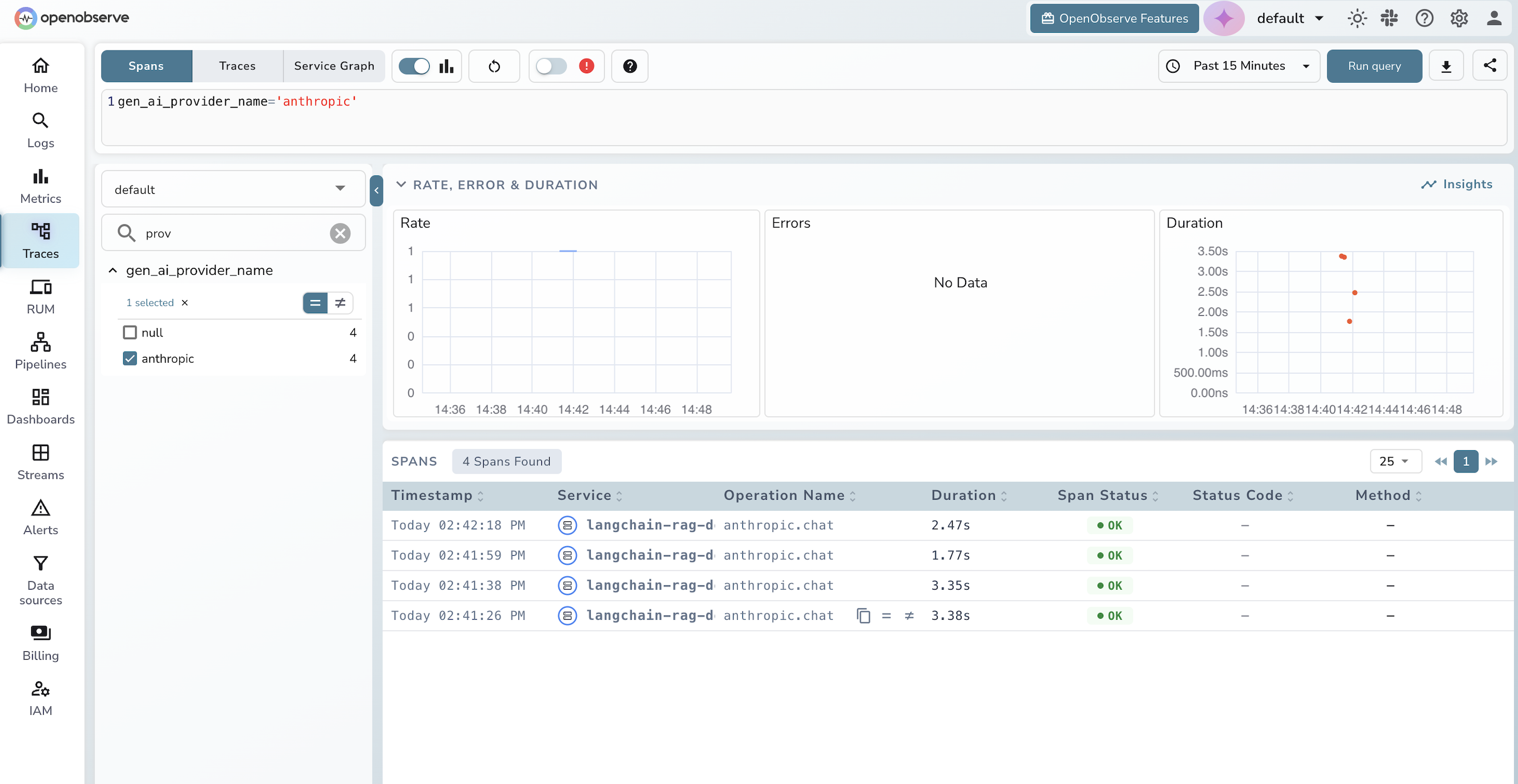1518x784 pixels.
Task: Select the Logs icon in the sidebar
Action: pos(40,129)
